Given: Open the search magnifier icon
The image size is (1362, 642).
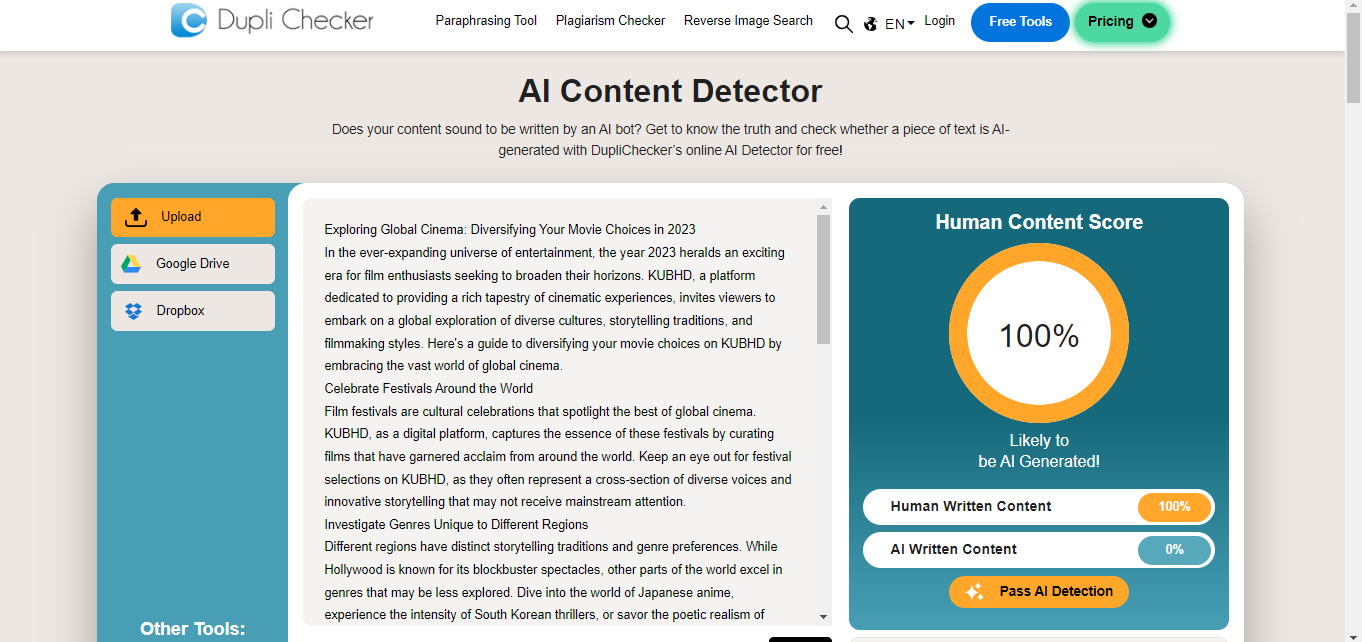Looking at the screenshot, I should point(844,24).
